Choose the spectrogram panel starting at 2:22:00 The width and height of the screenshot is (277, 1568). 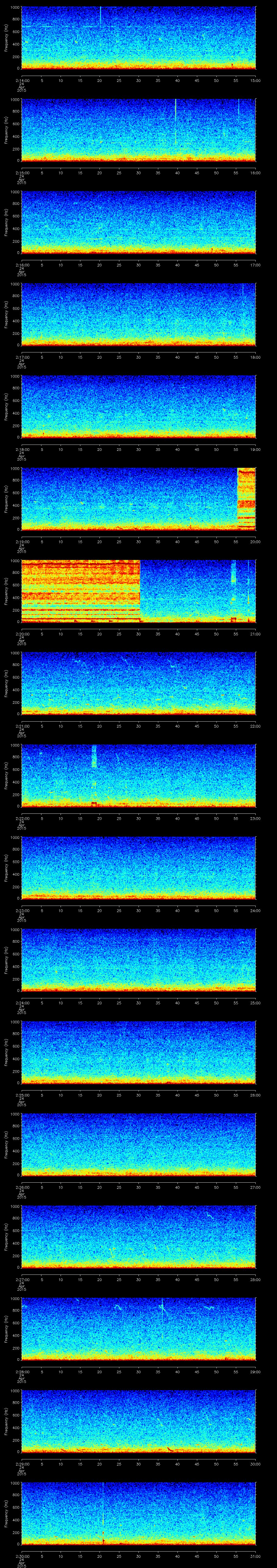(x=138, y=775)
